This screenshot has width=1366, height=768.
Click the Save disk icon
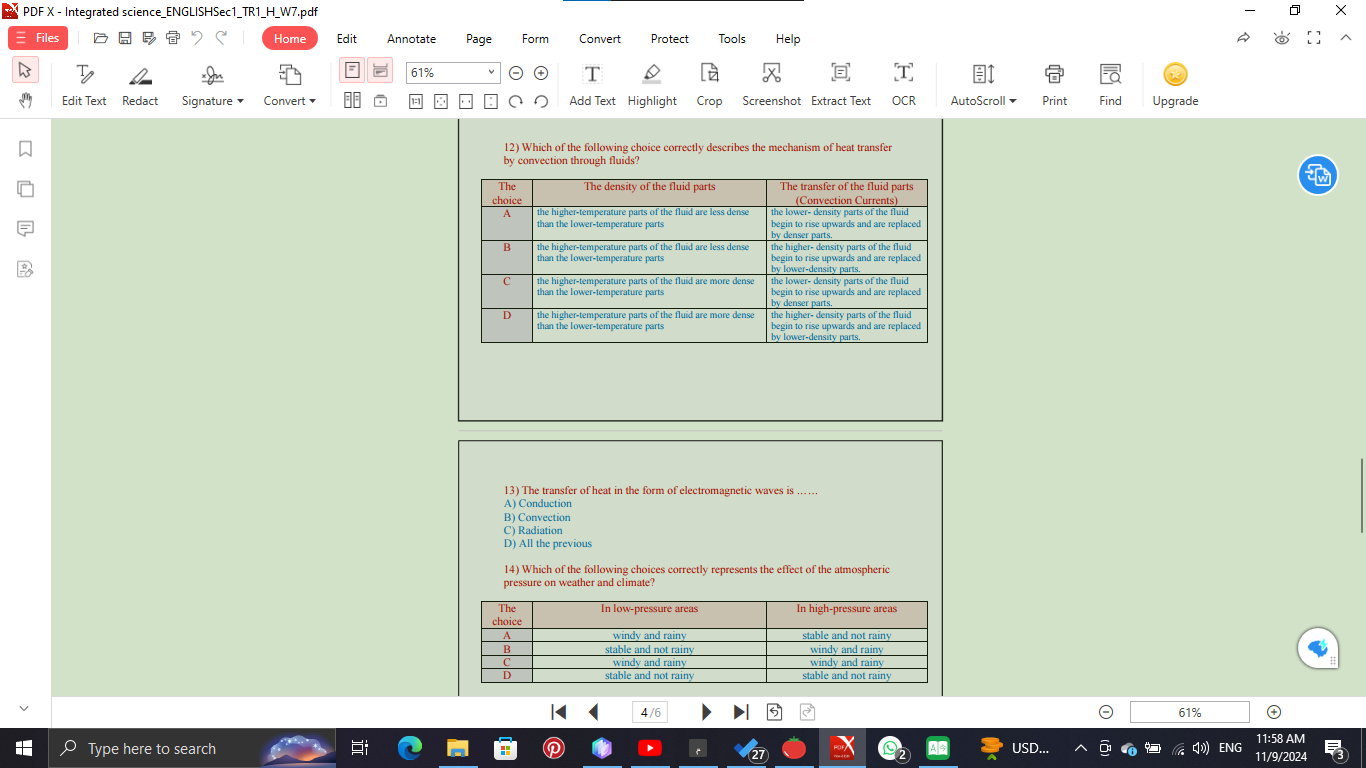(125, 38)
